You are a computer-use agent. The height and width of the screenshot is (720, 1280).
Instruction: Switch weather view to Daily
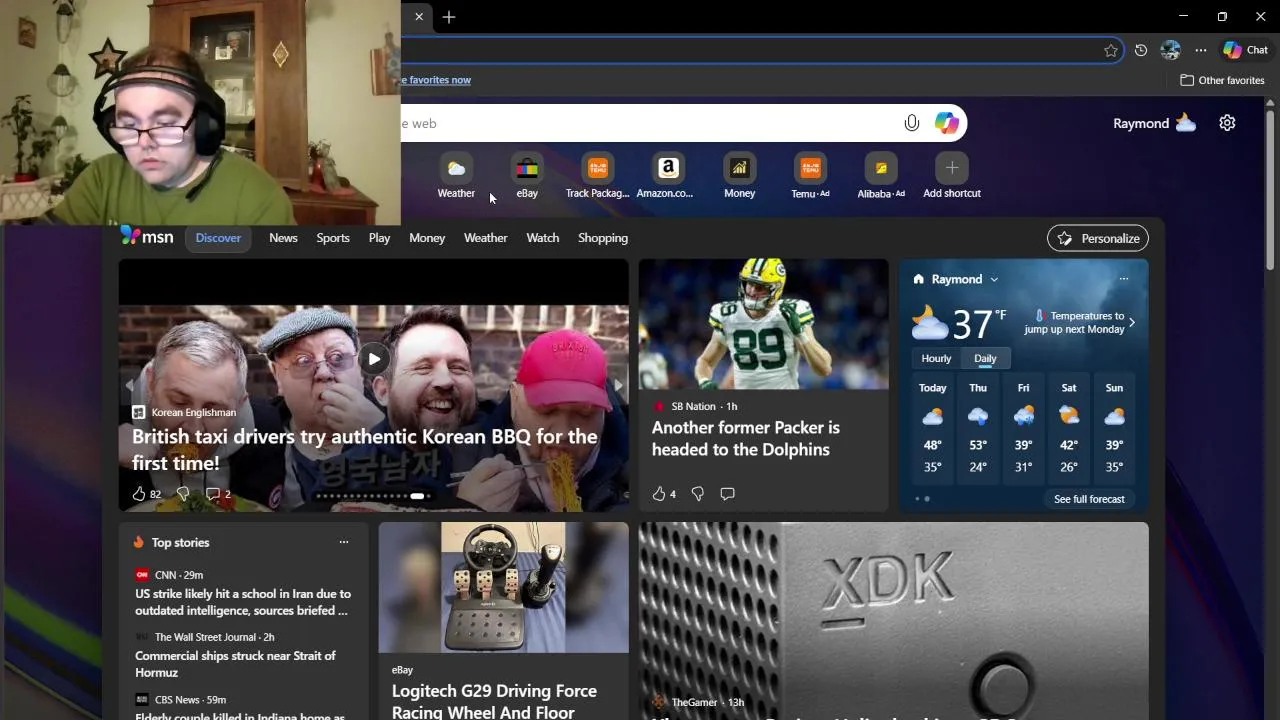point(985,358)
